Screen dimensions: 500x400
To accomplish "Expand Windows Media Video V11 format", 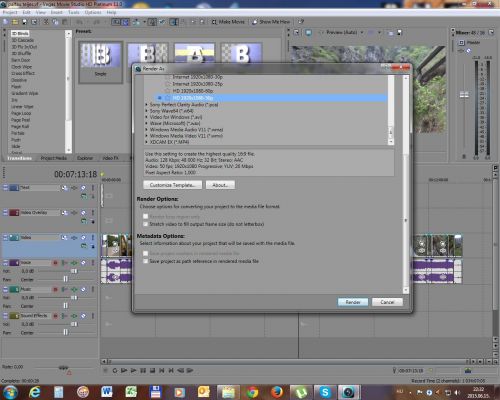I will (146, 136).
